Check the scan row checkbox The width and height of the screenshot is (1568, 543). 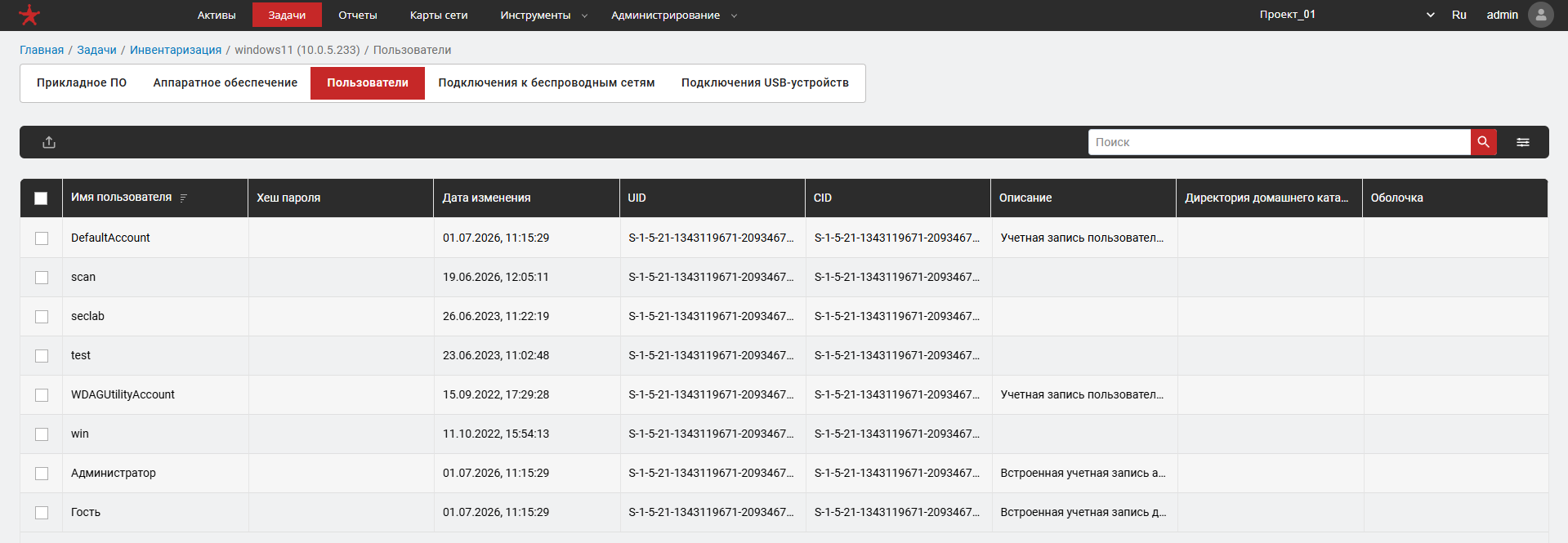[42, 278]
